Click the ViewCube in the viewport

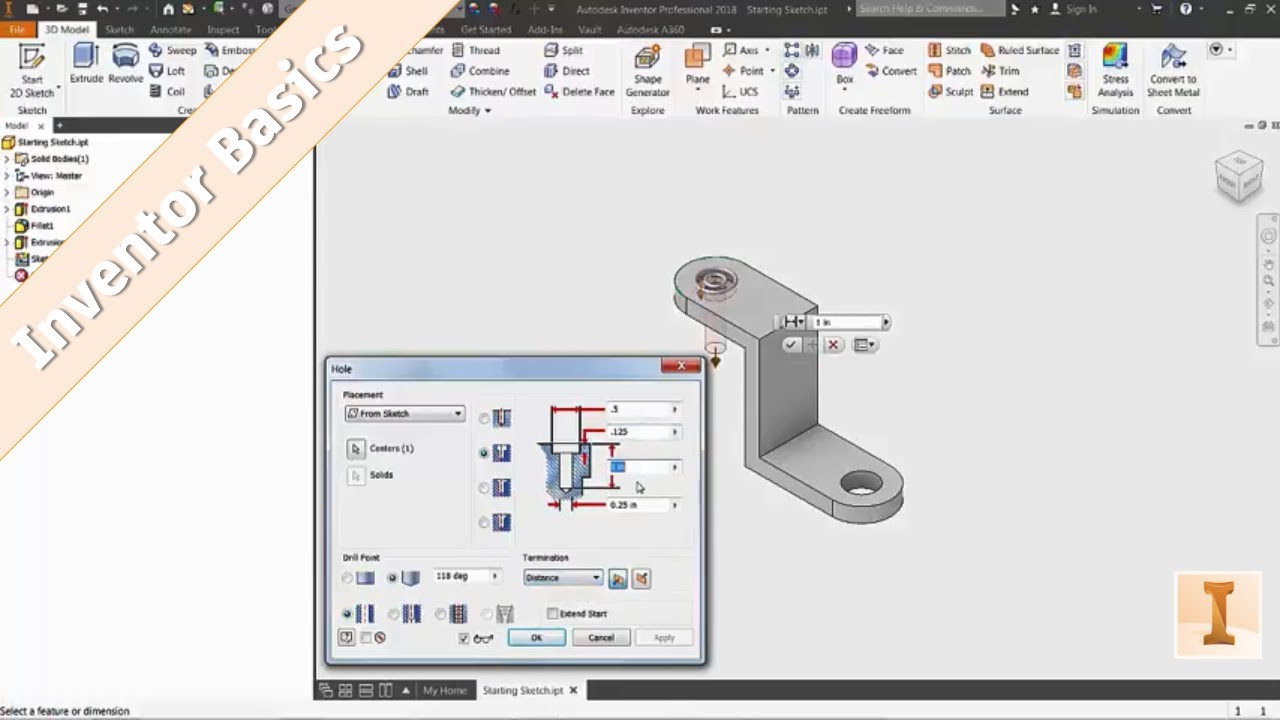tap(1239, 176)
